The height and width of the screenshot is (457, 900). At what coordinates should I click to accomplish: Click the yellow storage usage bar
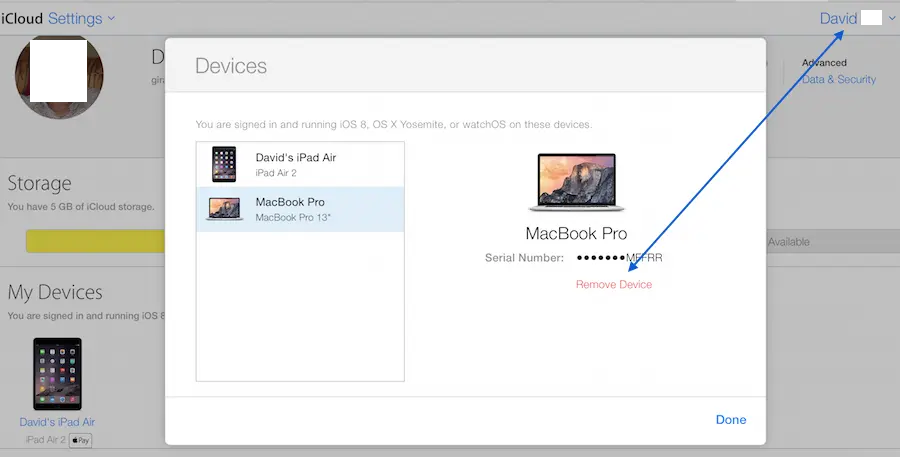(95, 241)
